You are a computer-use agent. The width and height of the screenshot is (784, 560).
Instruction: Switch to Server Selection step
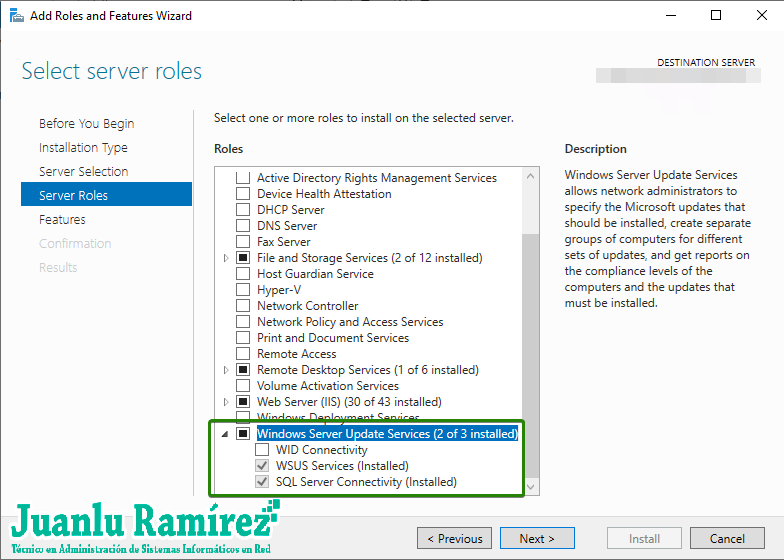click(83, 172)
